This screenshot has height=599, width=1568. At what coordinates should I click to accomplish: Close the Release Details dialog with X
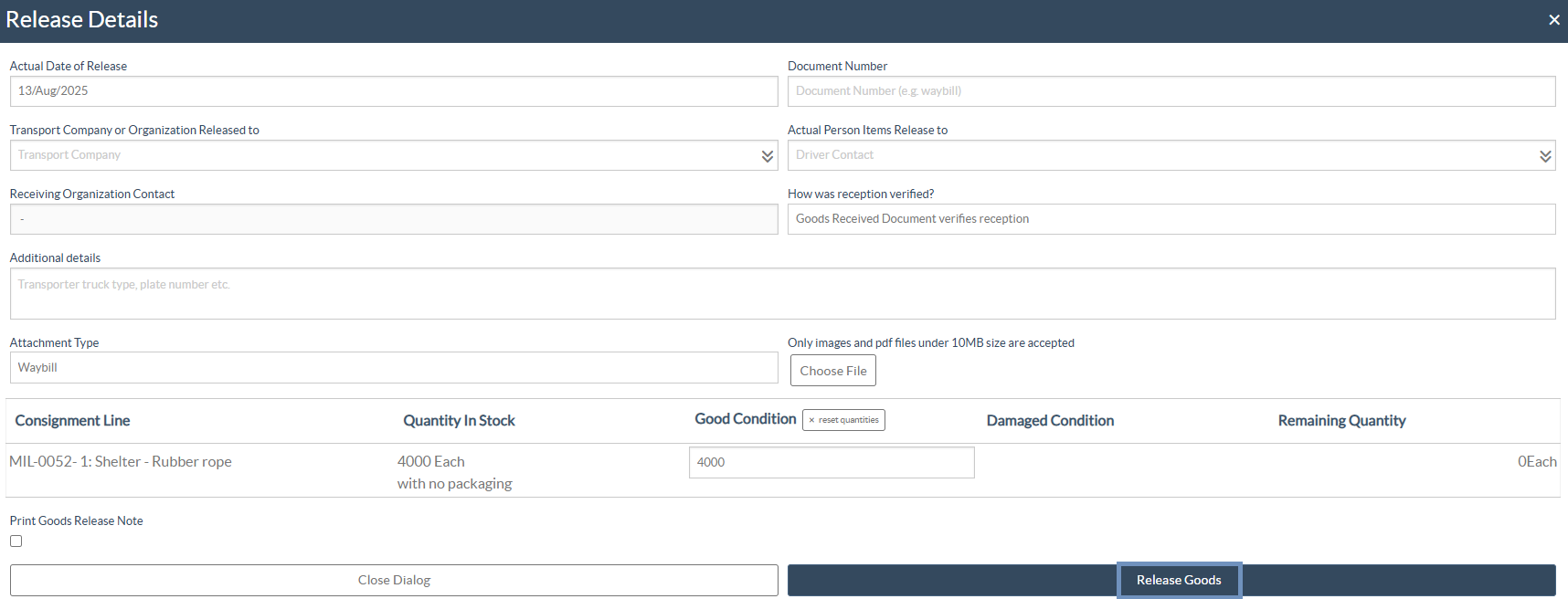click(1553, 20)
